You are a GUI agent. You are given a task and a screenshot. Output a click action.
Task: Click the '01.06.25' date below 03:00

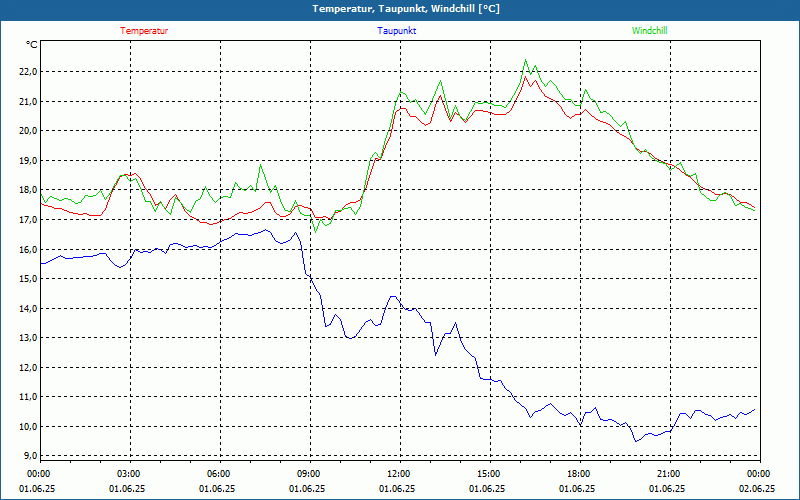(x=127, y=489)
